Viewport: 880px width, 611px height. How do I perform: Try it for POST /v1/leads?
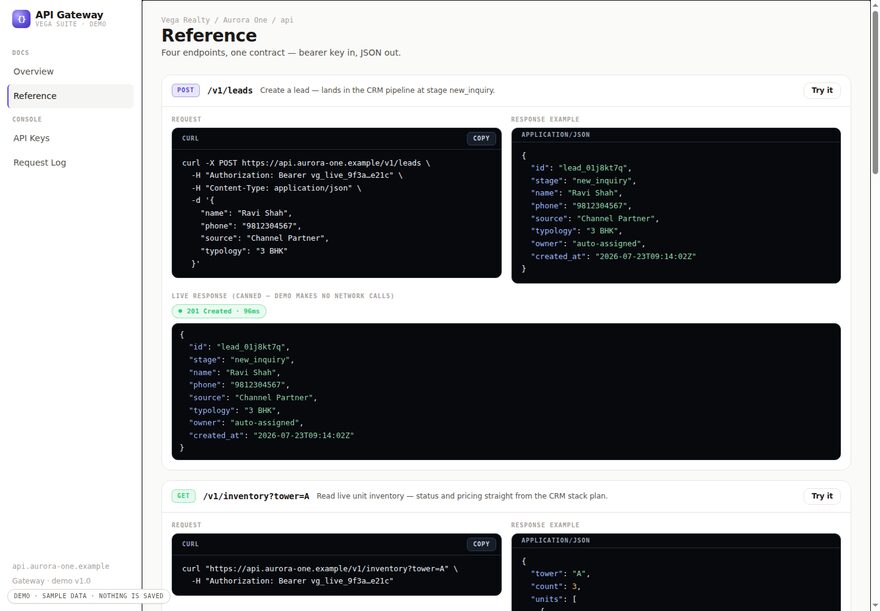point(822,90)
